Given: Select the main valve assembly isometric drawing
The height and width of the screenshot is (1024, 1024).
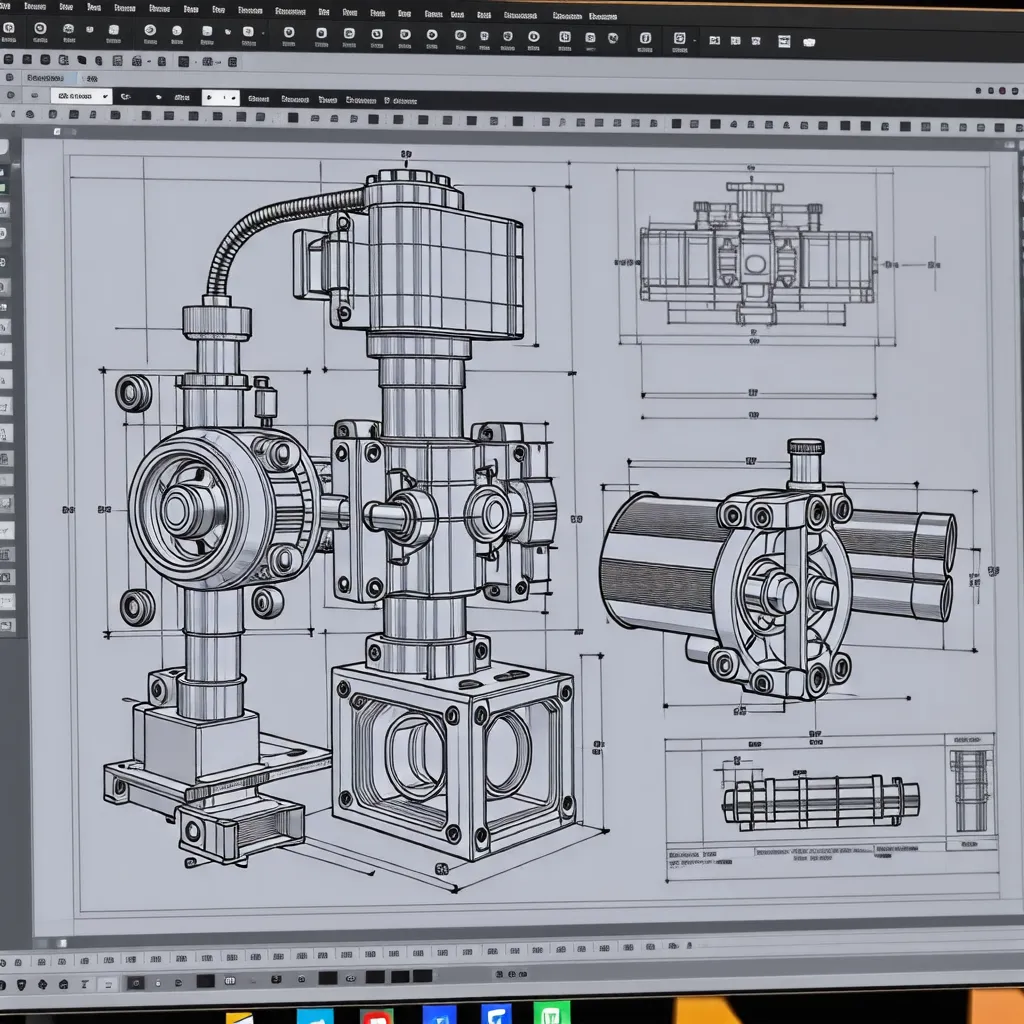Looking at the screenshot, I should 340,516.
